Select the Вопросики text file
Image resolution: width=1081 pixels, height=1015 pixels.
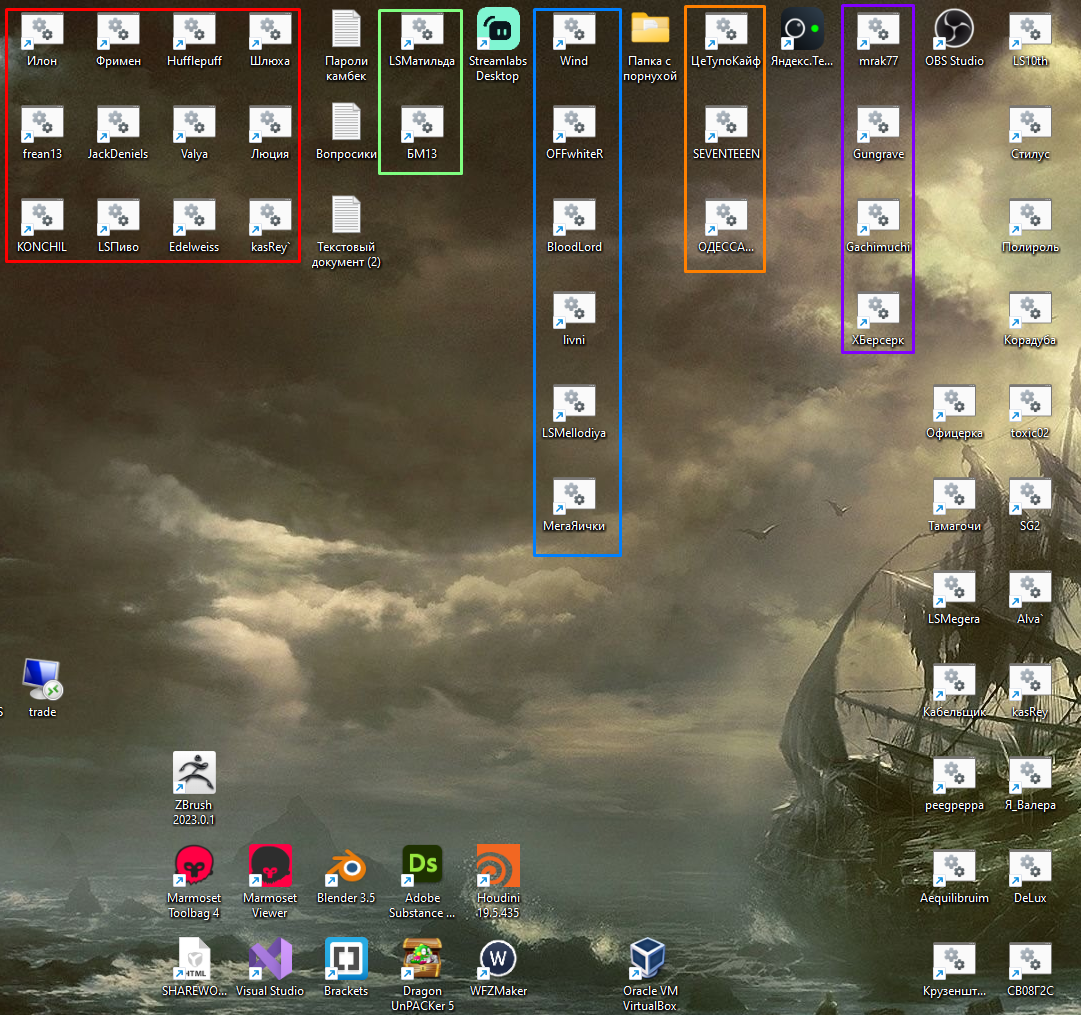point(346,122)
